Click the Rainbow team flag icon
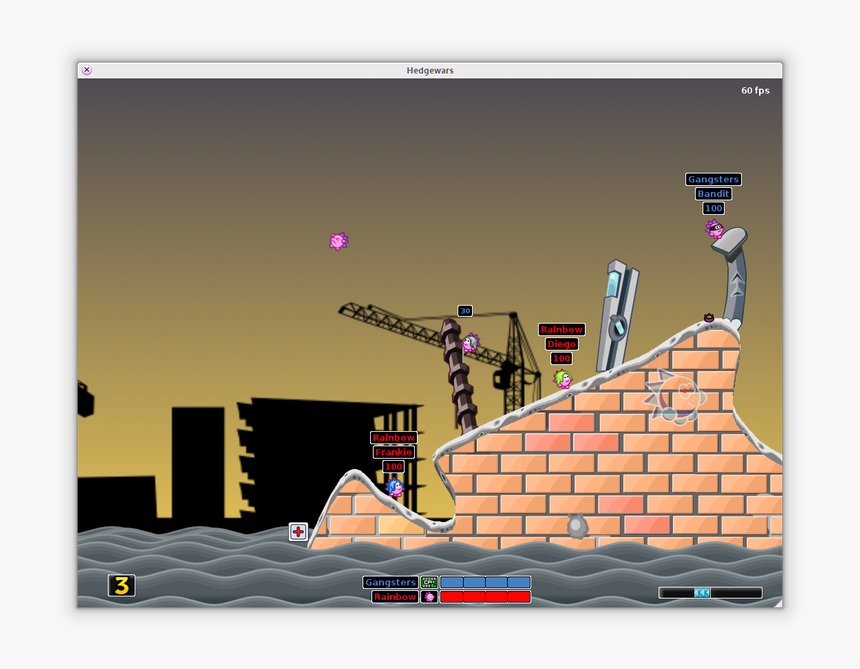 (429, 597)
